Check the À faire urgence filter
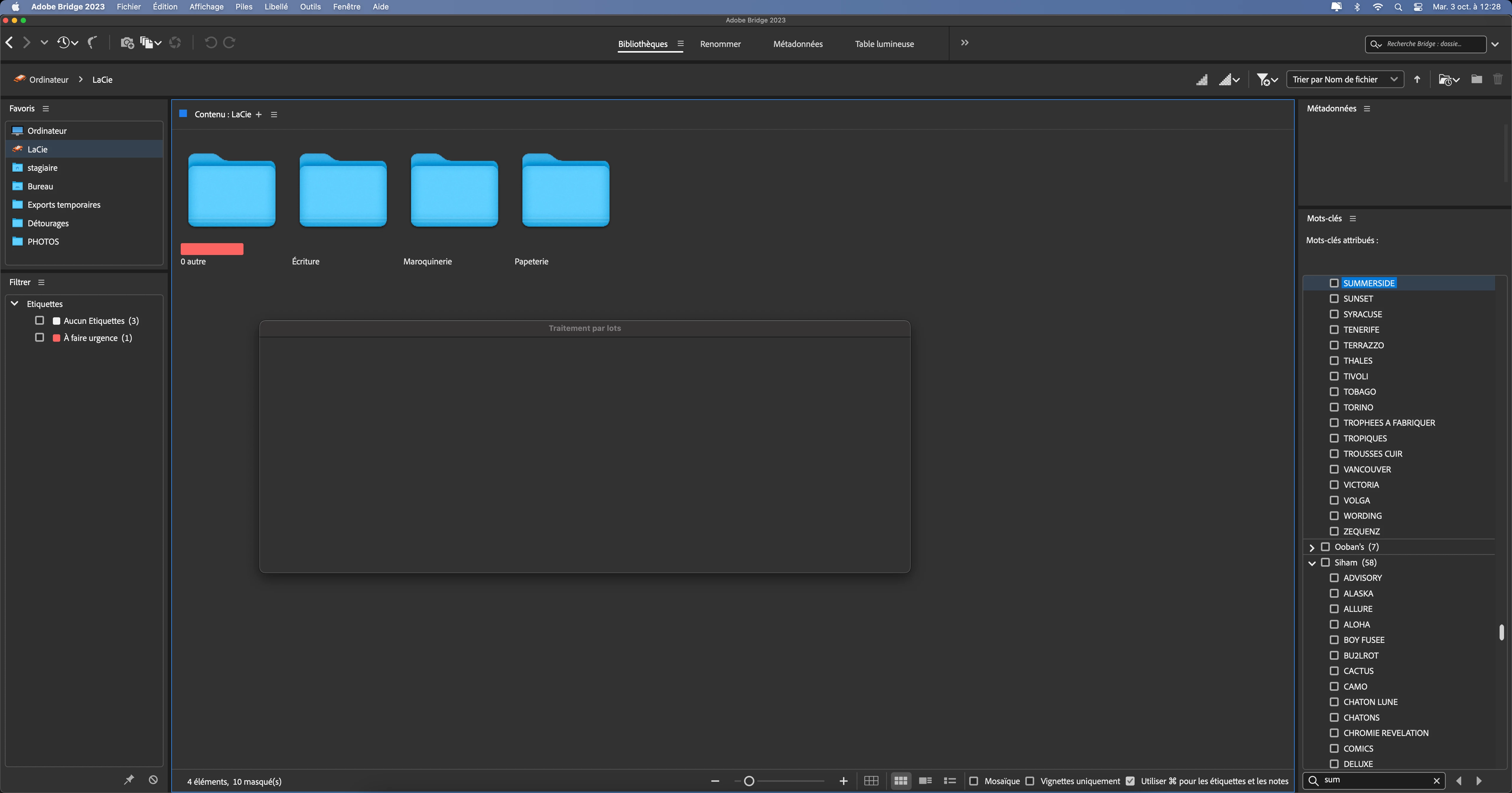 (39, 338)
